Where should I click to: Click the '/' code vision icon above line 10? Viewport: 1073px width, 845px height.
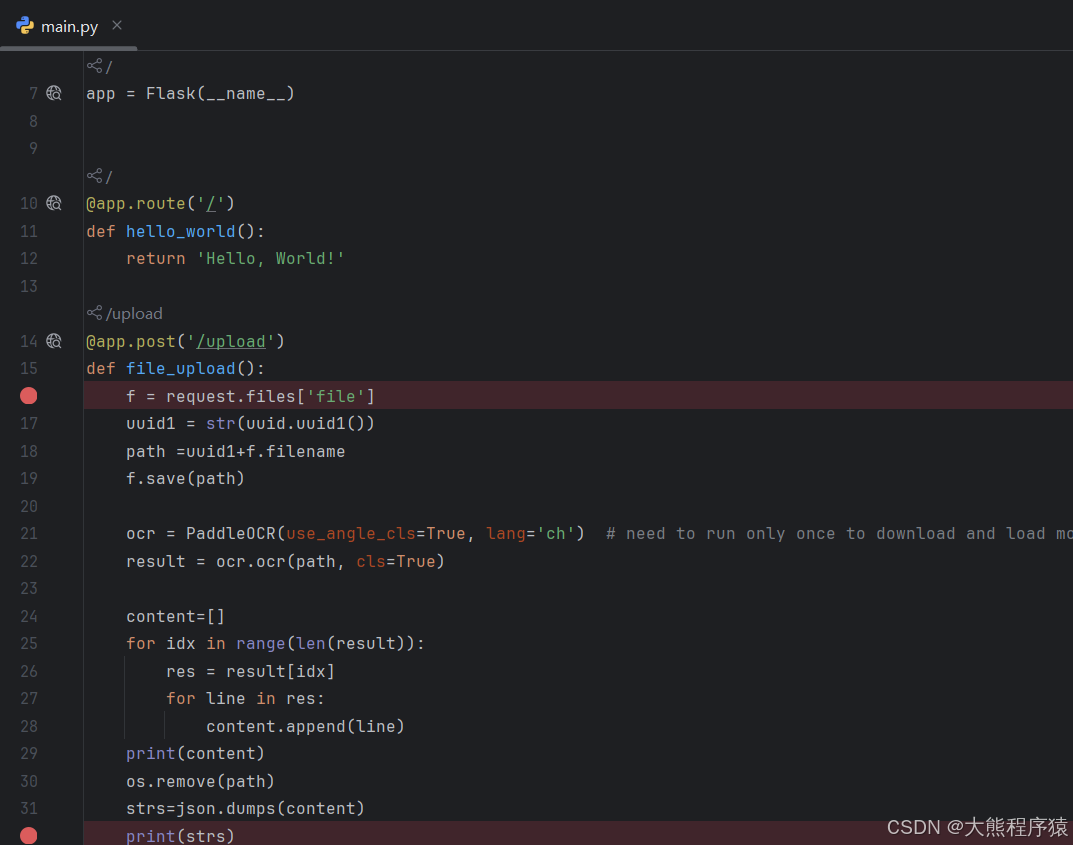[x=97, y=175]
